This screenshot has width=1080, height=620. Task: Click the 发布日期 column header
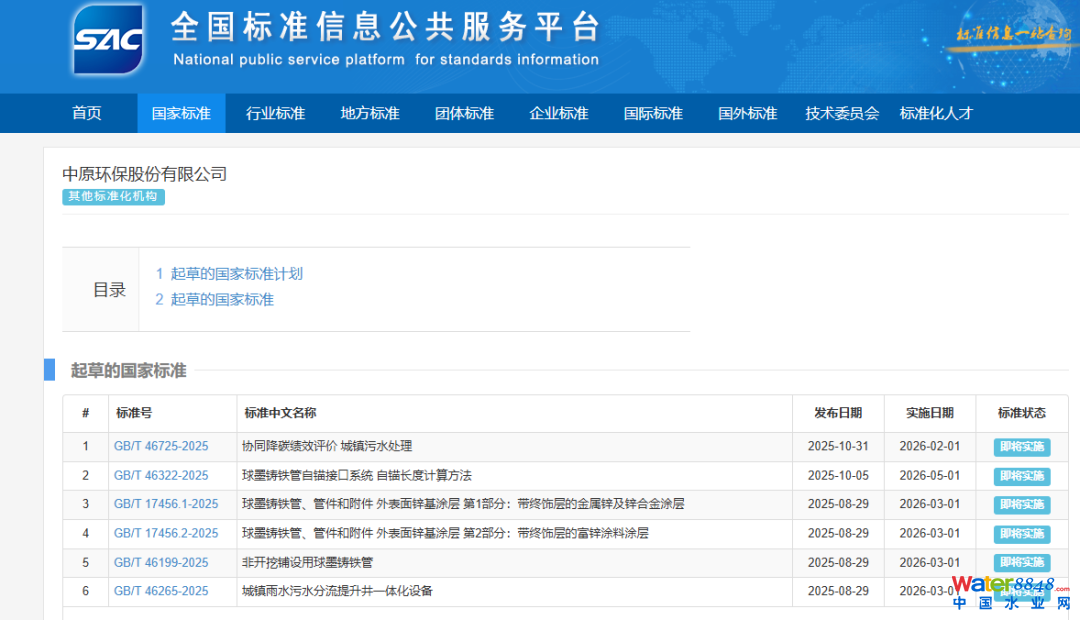(x=838, y=413)
